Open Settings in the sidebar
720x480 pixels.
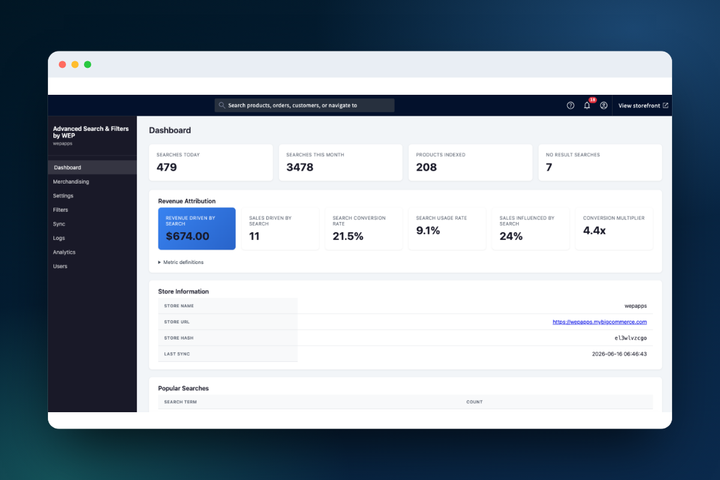[63, 196]
